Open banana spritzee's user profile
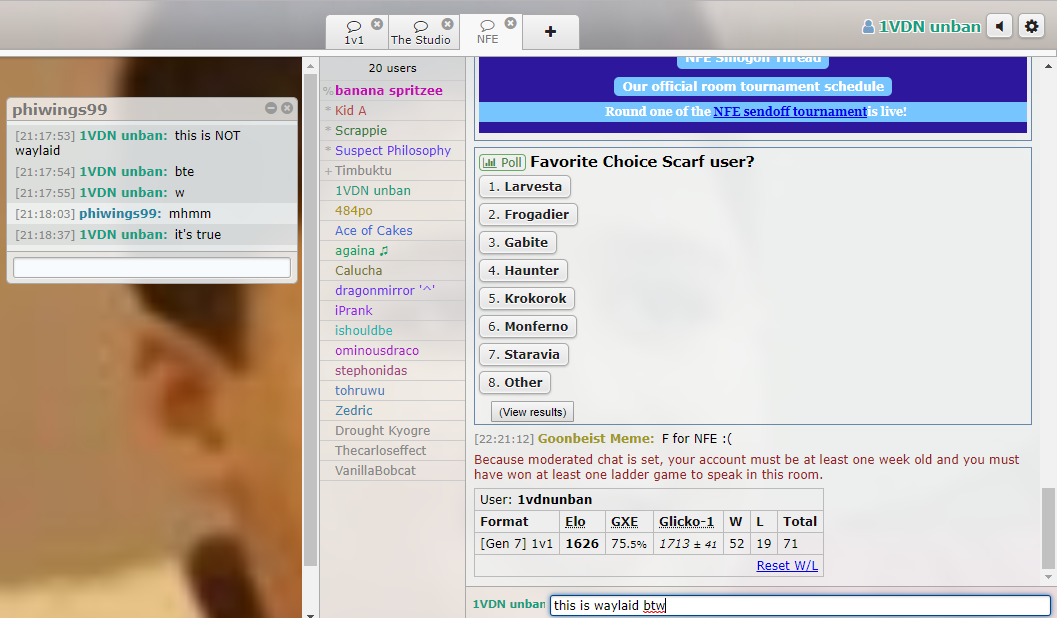 pyautogui.click(x=388, y=91)
